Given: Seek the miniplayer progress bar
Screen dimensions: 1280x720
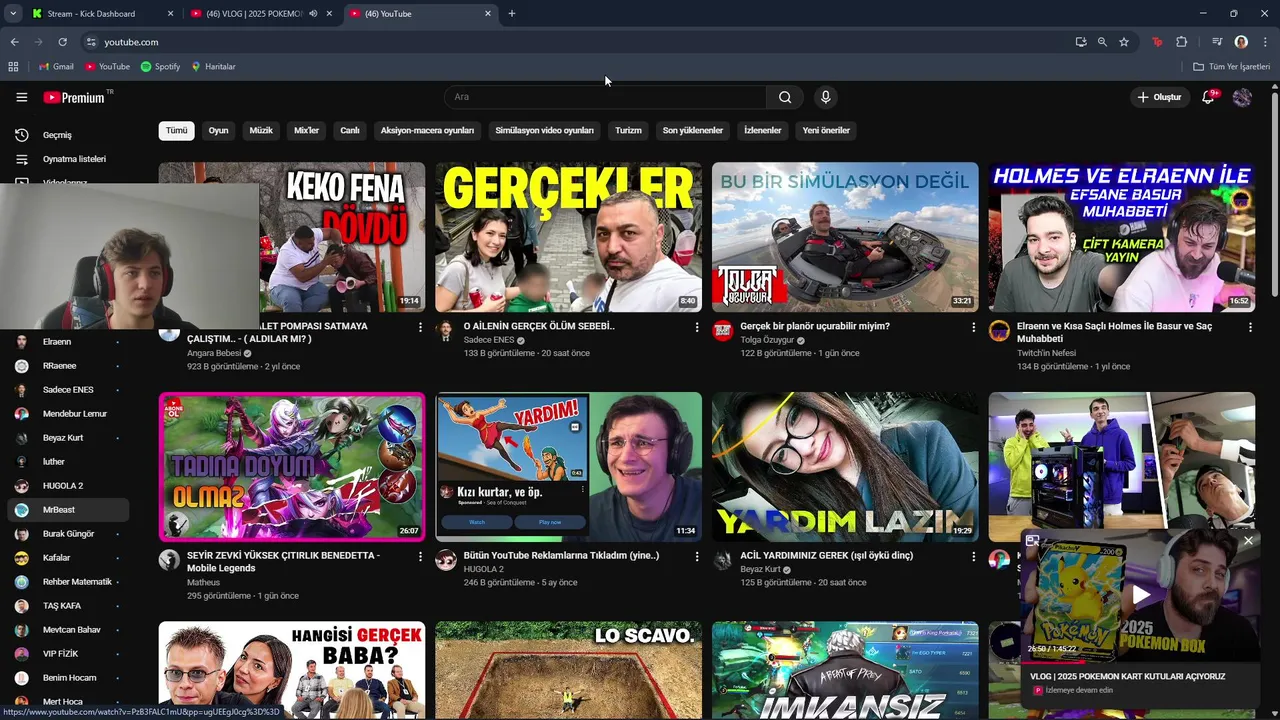Looking at the screenshot, I should click(1140, 660).
